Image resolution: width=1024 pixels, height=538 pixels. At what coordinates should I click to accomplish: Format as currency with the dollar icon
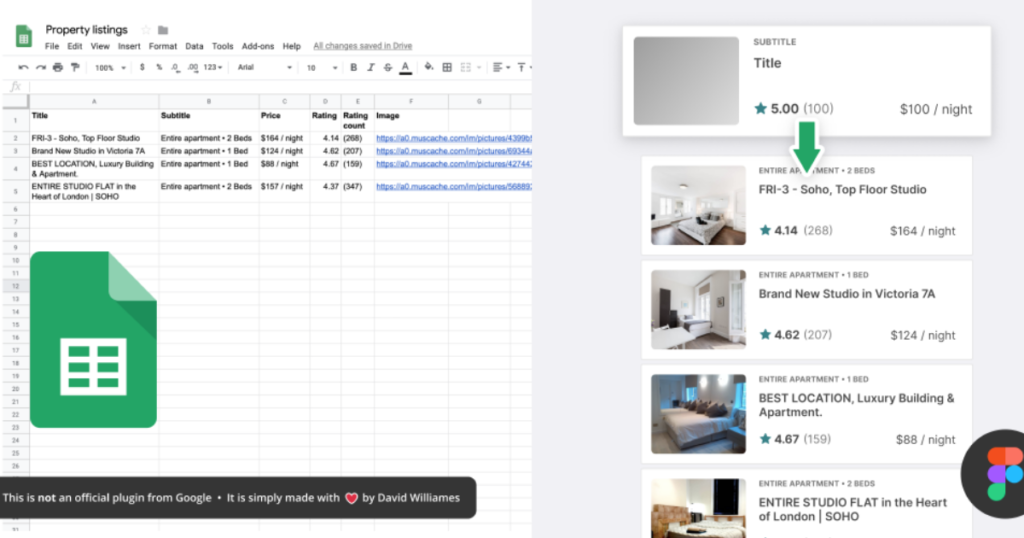[x=142, y=67]
